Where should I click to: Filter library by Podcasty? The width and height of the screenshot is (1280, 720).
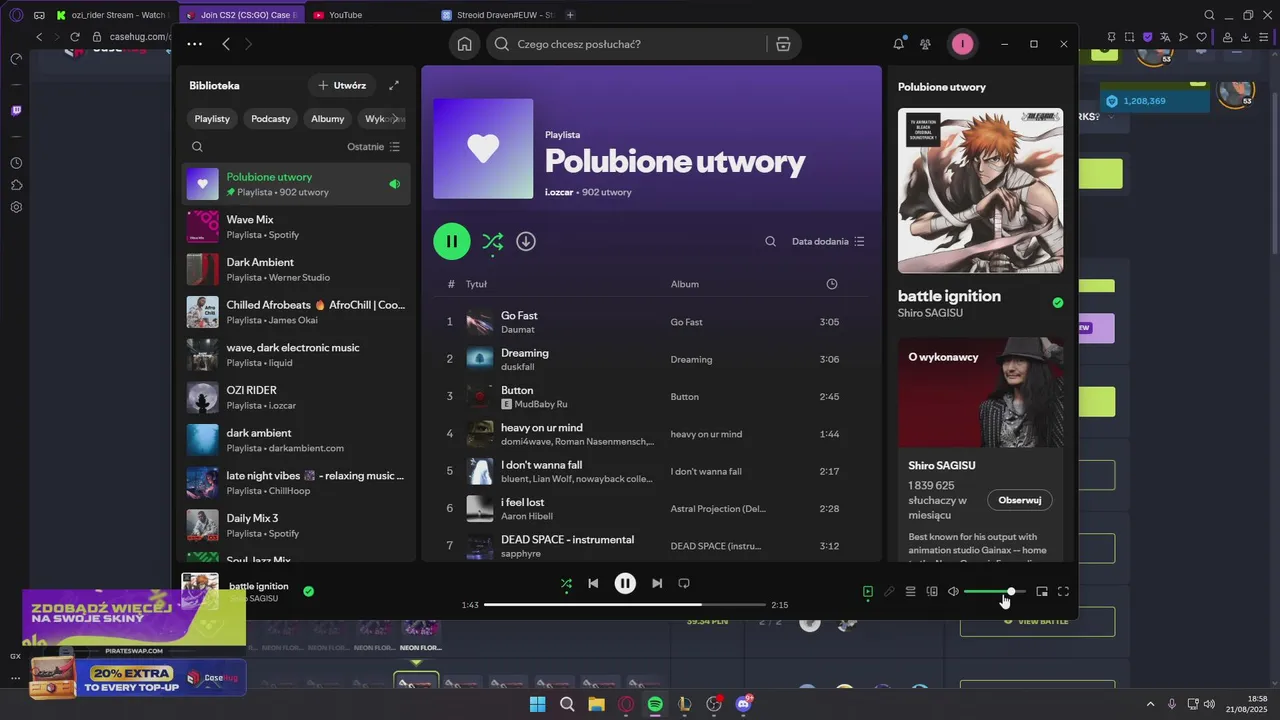pyautogui.click(x=271, y=118)
